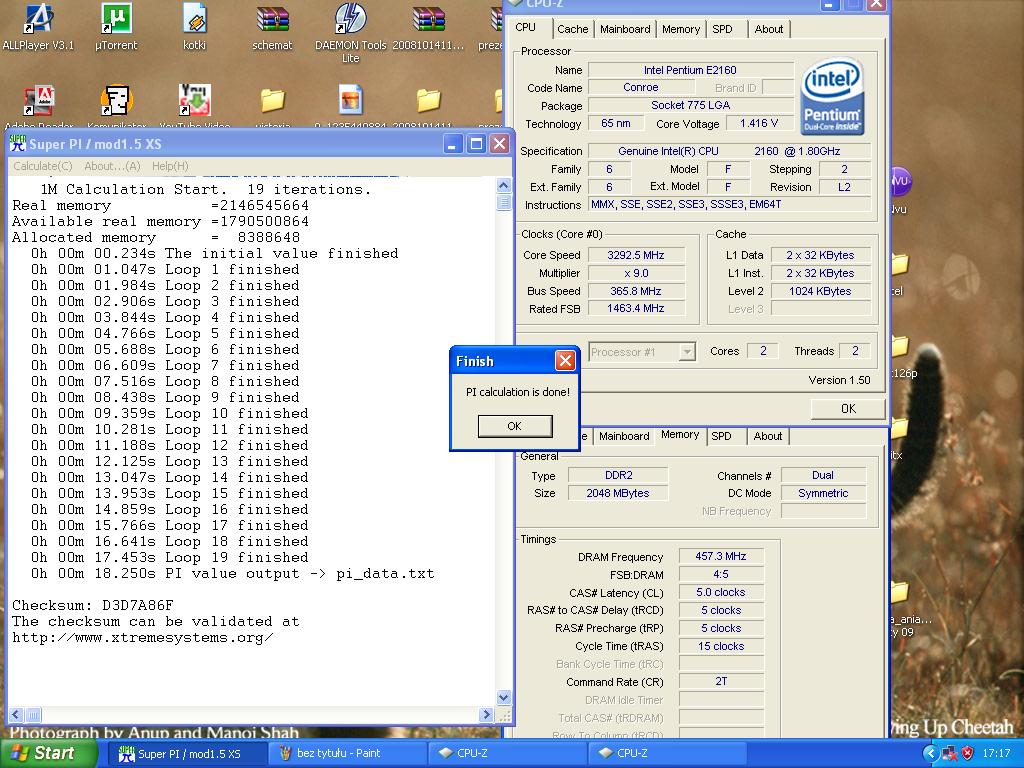Click OK button in CPU-Z window
Viewport: 1024px width, 768px height.
(848, 409)
